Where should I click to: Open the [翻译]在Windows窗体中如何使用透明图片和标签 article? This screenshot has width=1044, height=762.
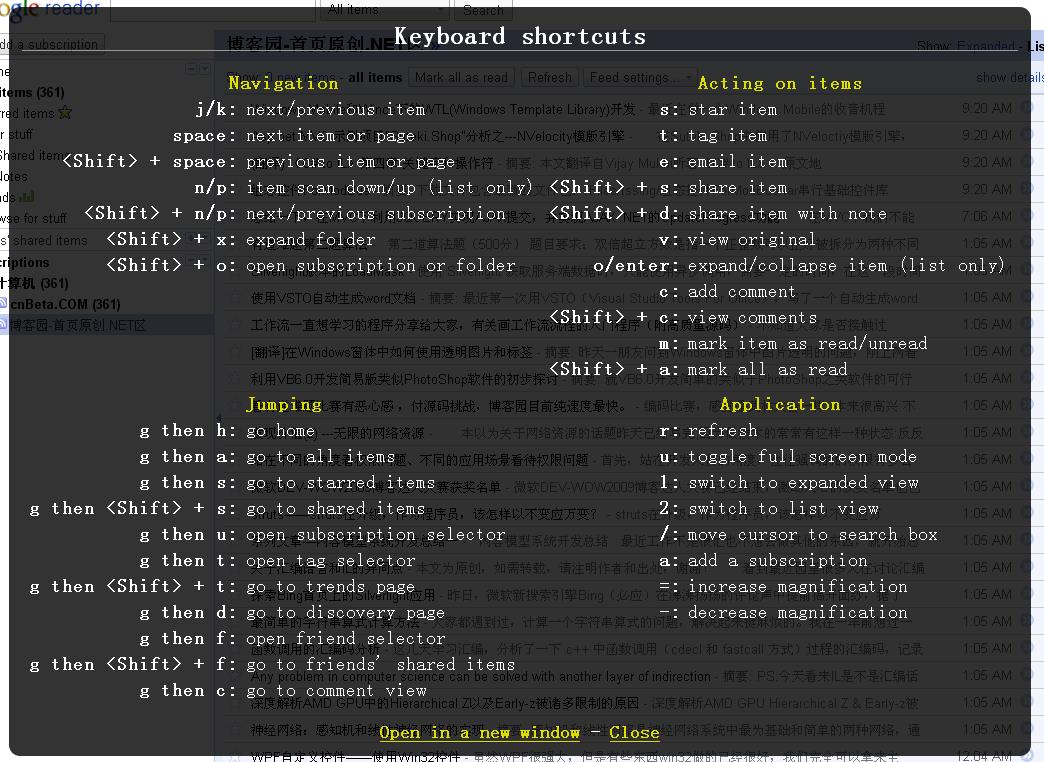(x=392, y=352)
